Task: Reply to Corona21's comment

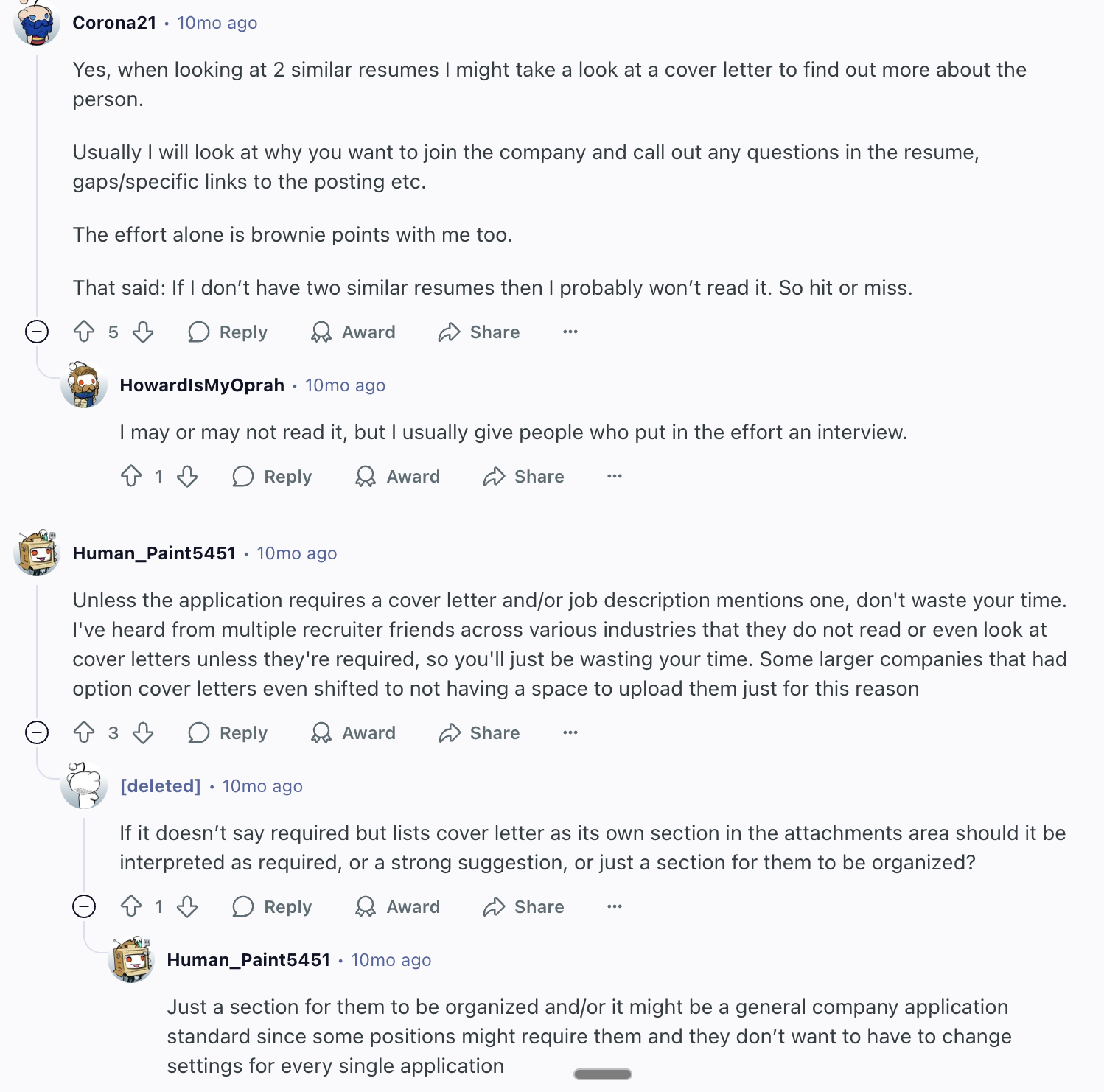Action: pyautogui.click(x=228, y=332)
